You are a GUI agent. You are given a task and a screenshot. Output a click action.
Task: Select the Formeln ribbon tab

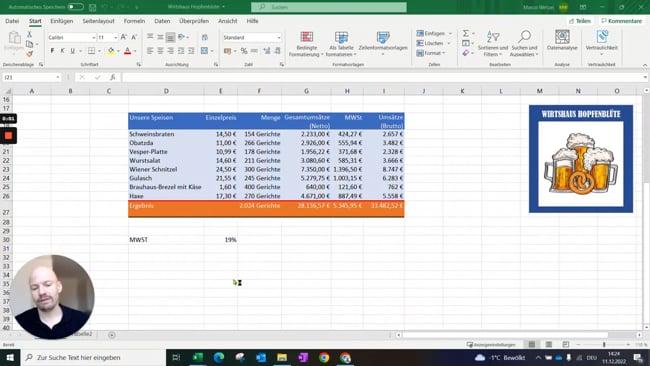coord(134,21)
